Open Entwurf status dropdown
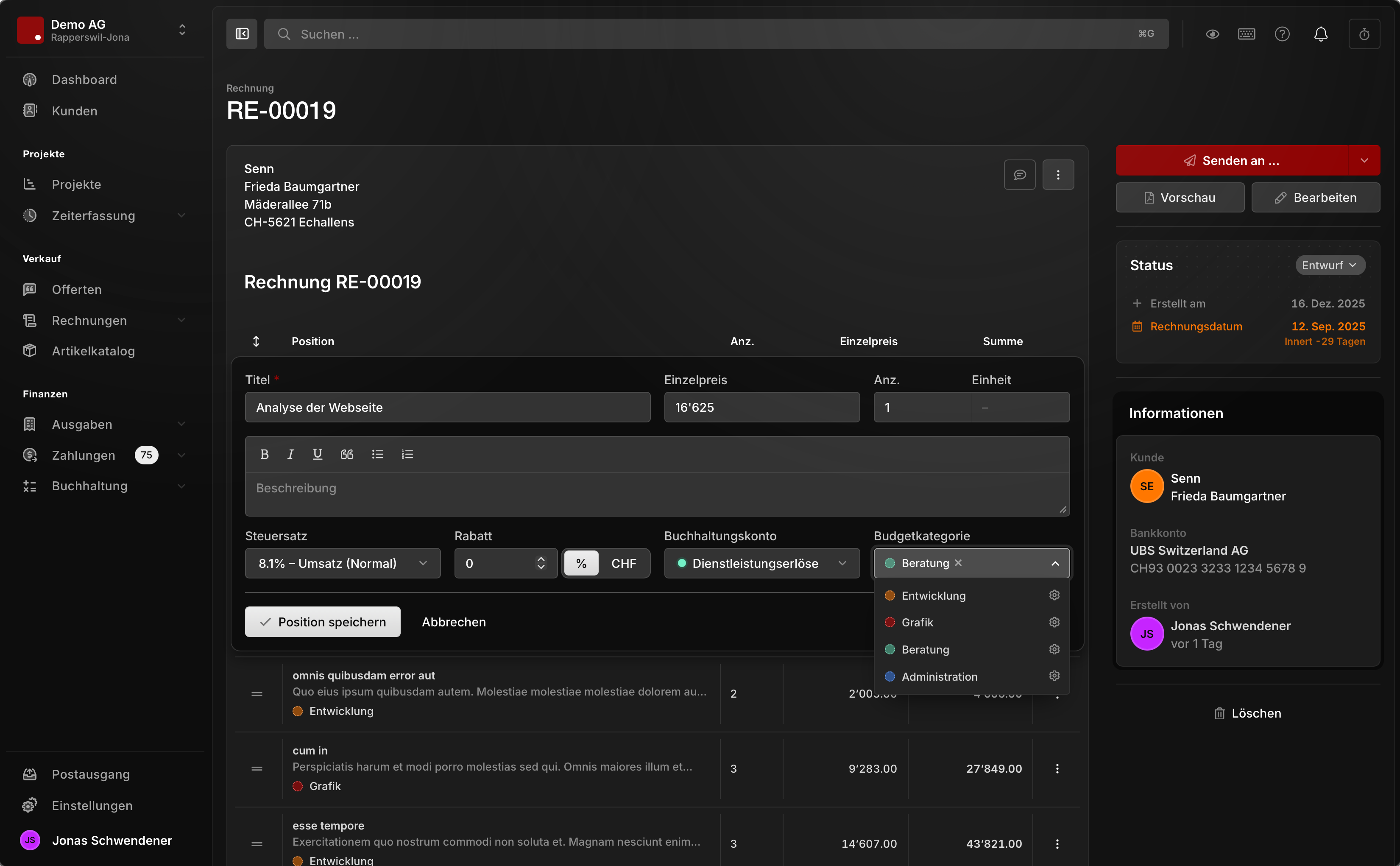Image resolution: width=1400 pixels, height=866 pixels. (1330, 265)
